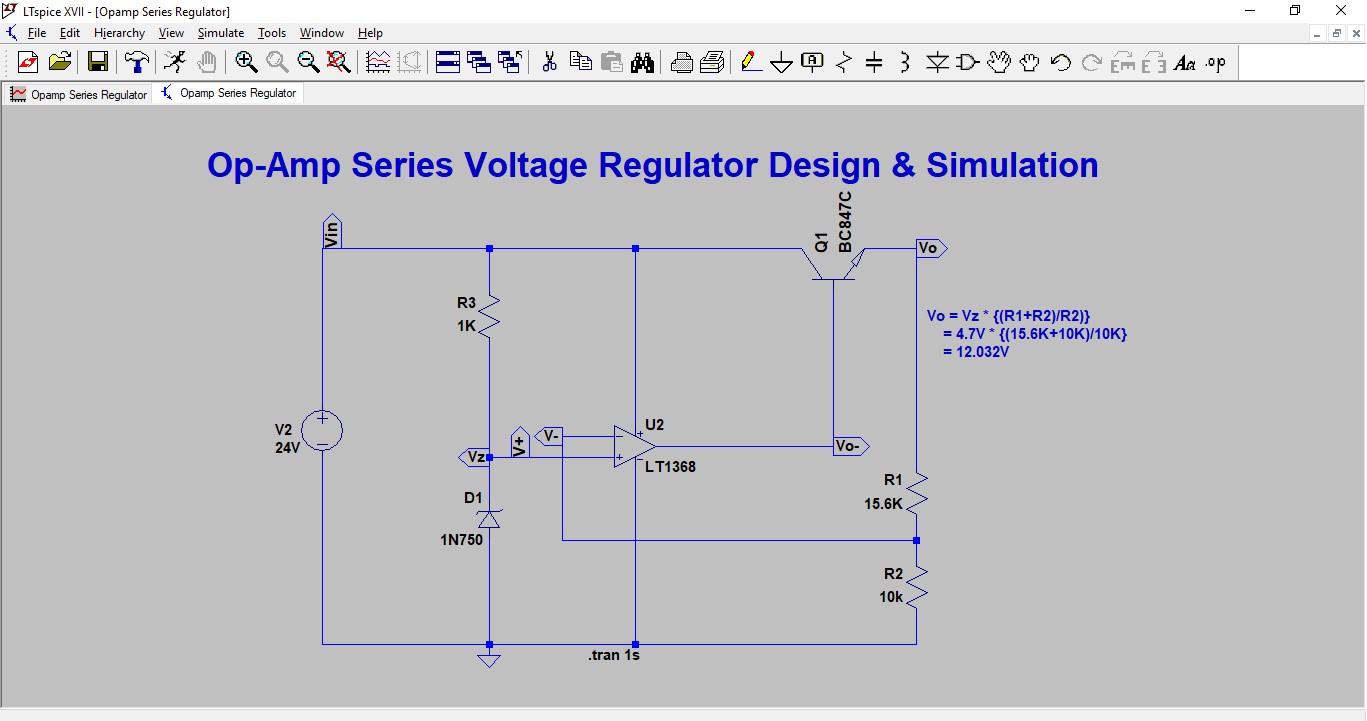
Task: Add a SPICE directive using the .op icon
Action: pos(1214,62)
